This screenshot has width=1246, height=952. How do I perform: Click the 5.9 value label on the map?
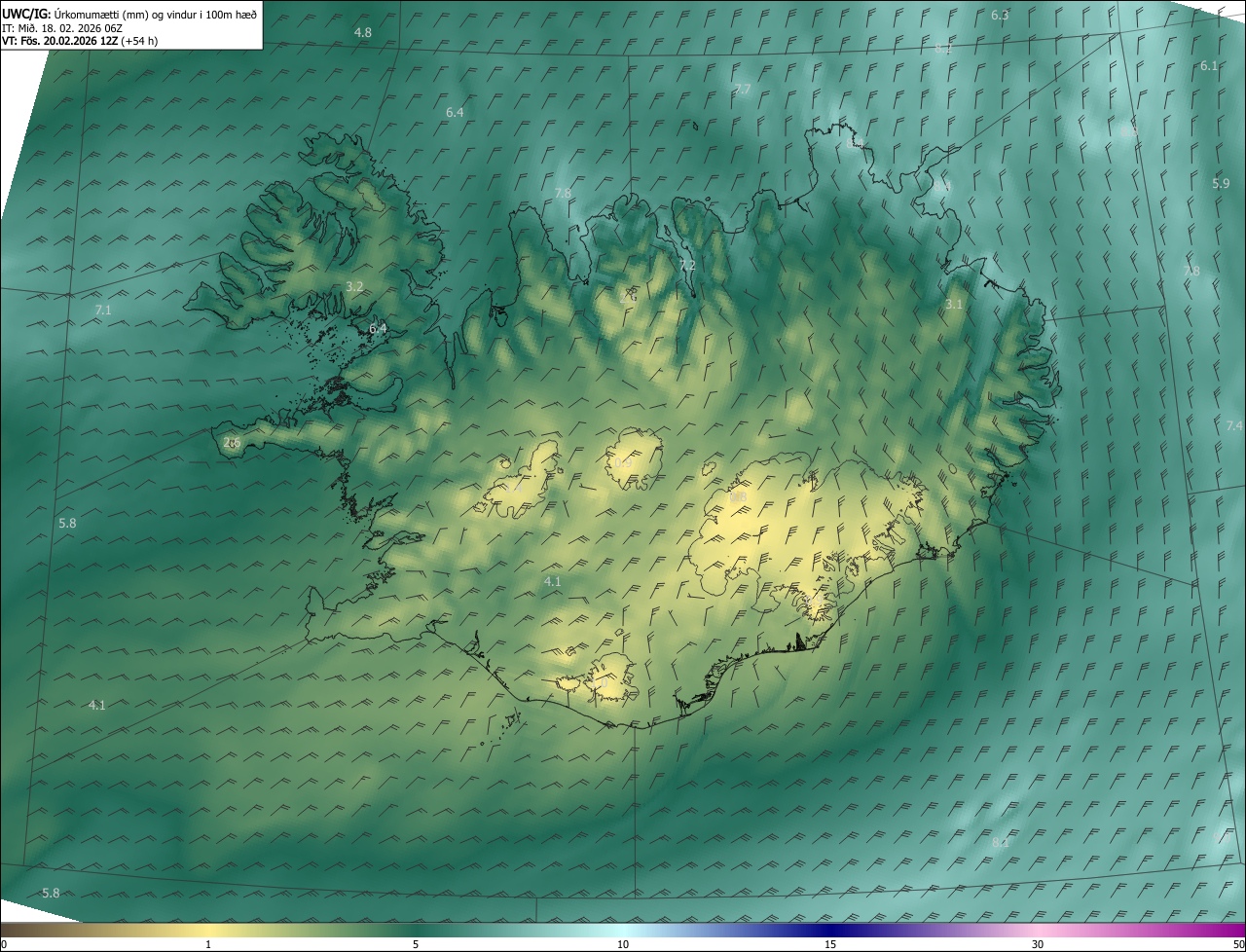[1221, 184]
